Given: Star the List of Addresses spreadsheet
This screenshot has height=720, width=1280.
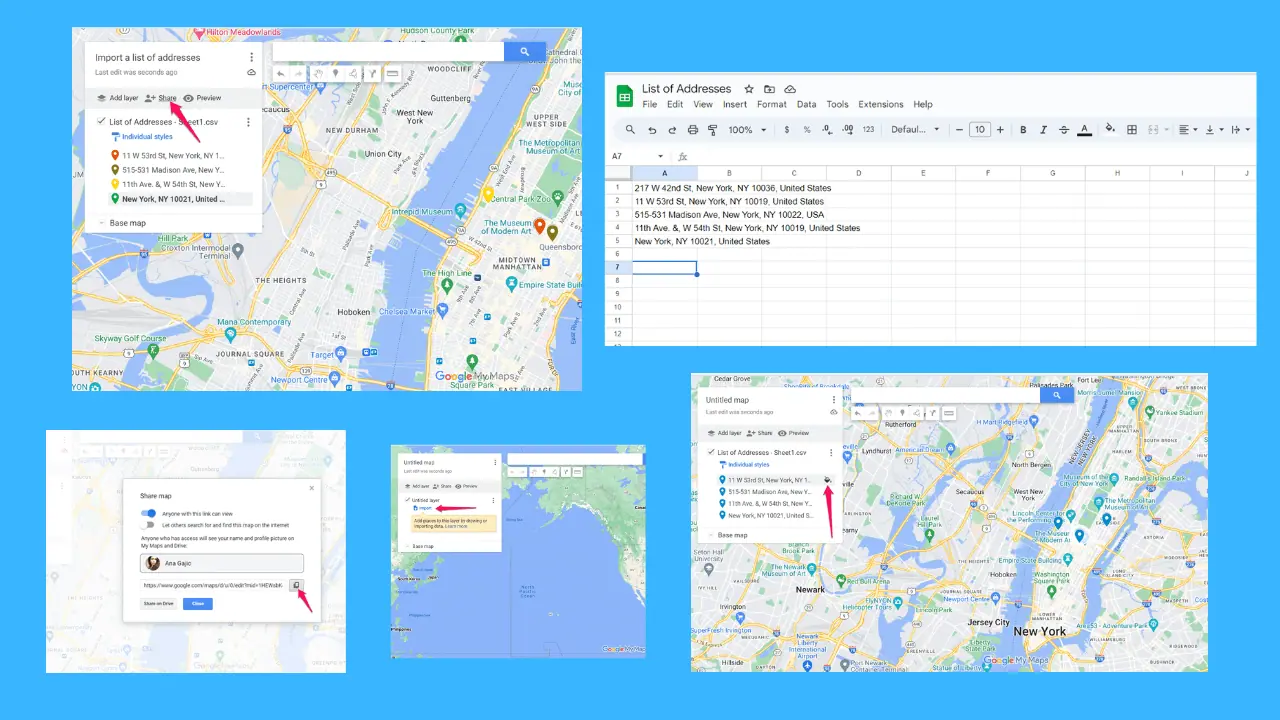Looking at the screenshot, I should click(749, 89).
